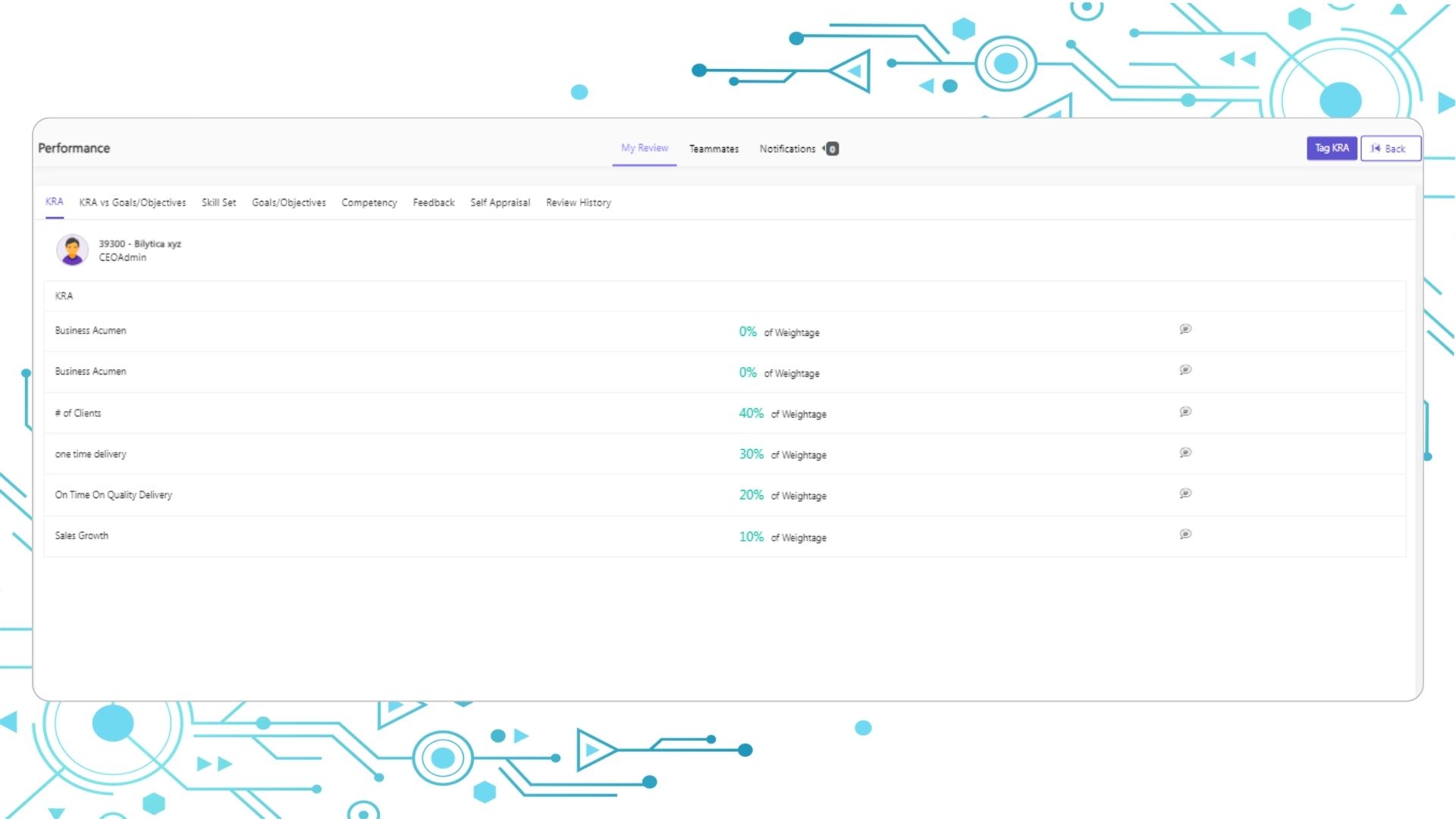Select the one time delivery KRA
The height and width of the screenshot is (819, 1456).
90,454
